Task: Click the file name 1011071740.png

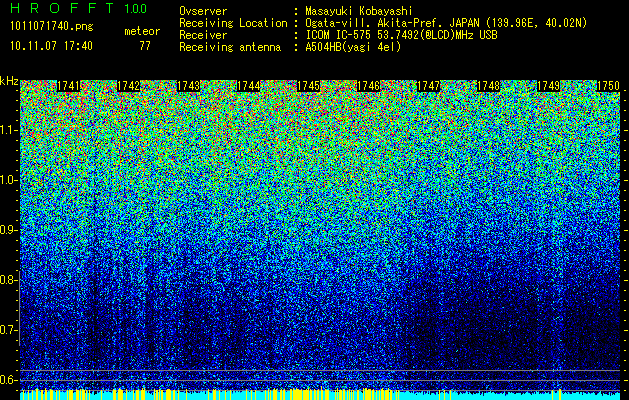Action: pos(52,27)
